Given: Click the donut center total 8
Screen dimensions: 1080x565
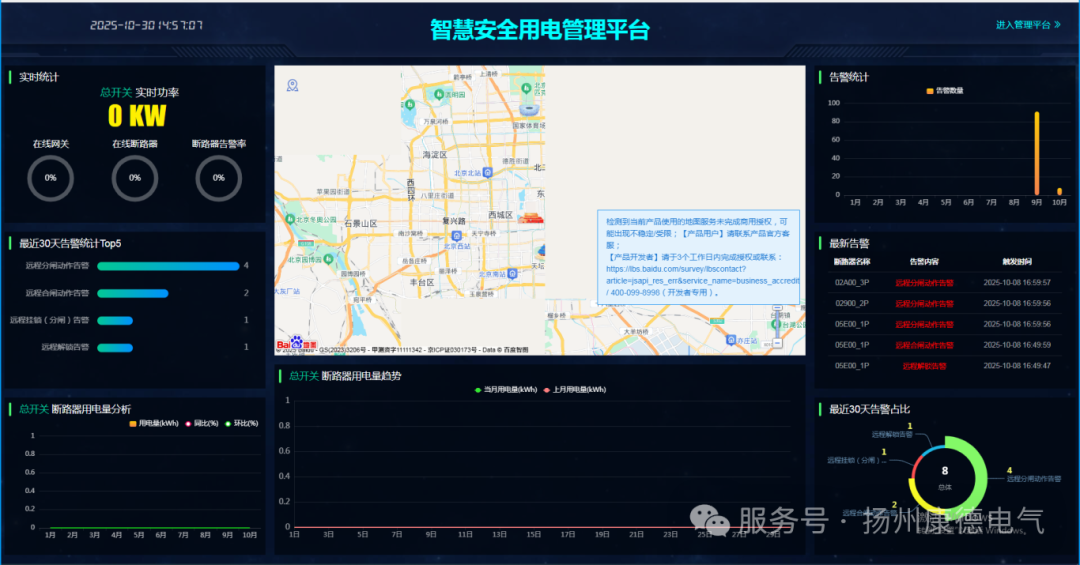Looking at the screenshot, I should [945, 471].
